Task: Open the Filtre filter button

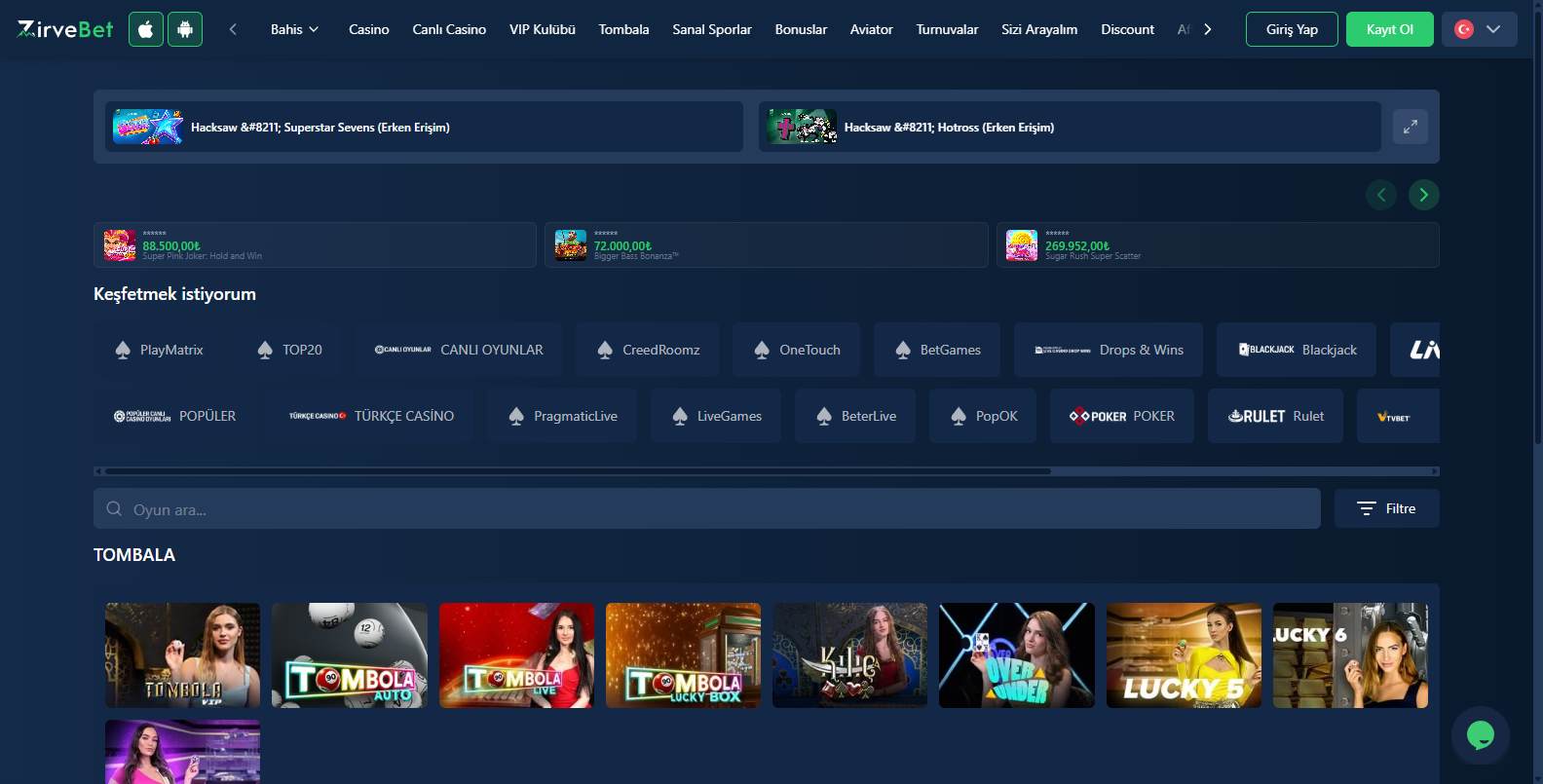Action: click(x=1387, y=508)
